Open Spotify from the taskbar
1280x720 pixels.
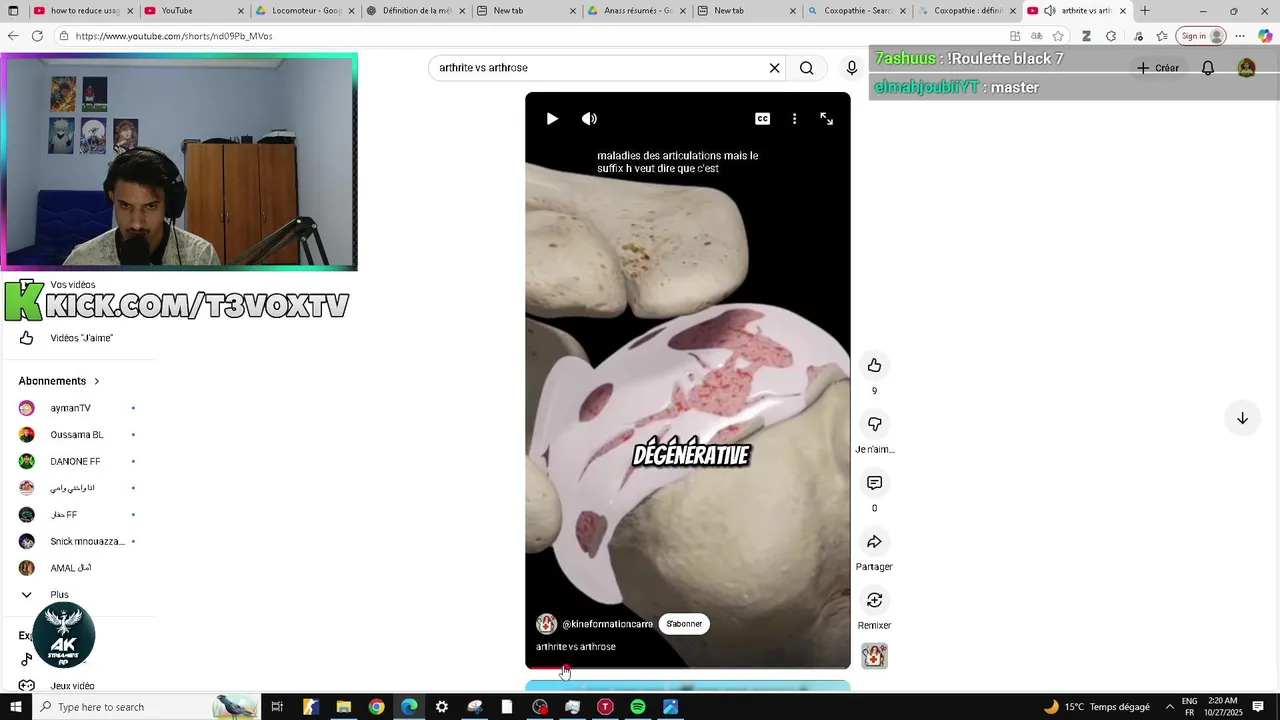[x=638, y=707]
